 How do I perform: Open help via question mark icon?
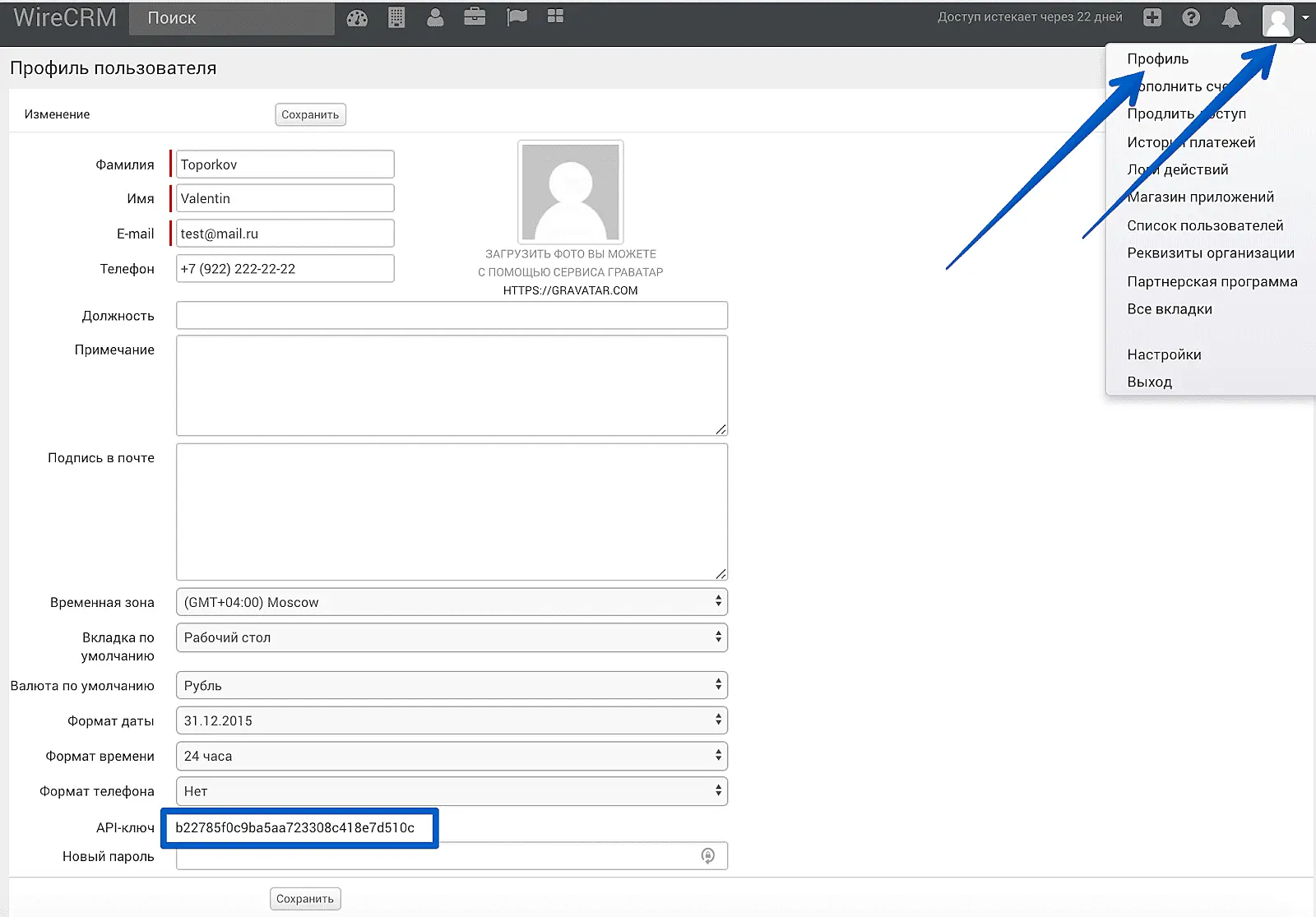pyautogui.click(x=1191, y=17)
